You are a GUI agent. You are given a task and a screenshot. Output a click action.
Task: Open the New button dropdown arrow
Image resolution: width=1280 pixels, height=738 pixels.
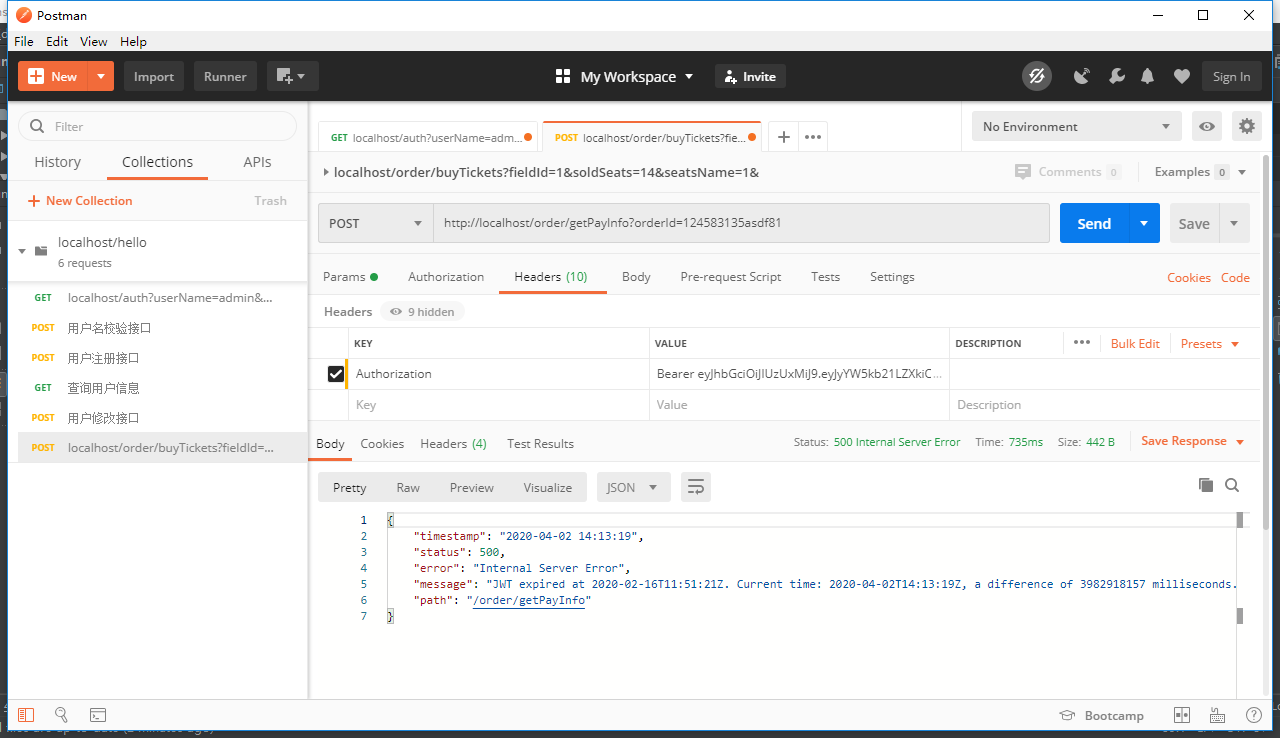point(101,76)
